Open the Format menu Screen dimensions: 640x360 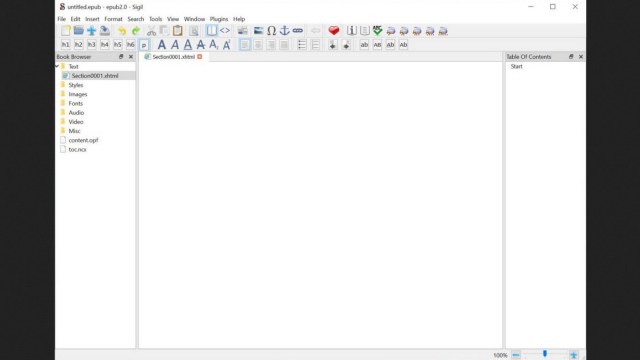(x=113, y=19)
